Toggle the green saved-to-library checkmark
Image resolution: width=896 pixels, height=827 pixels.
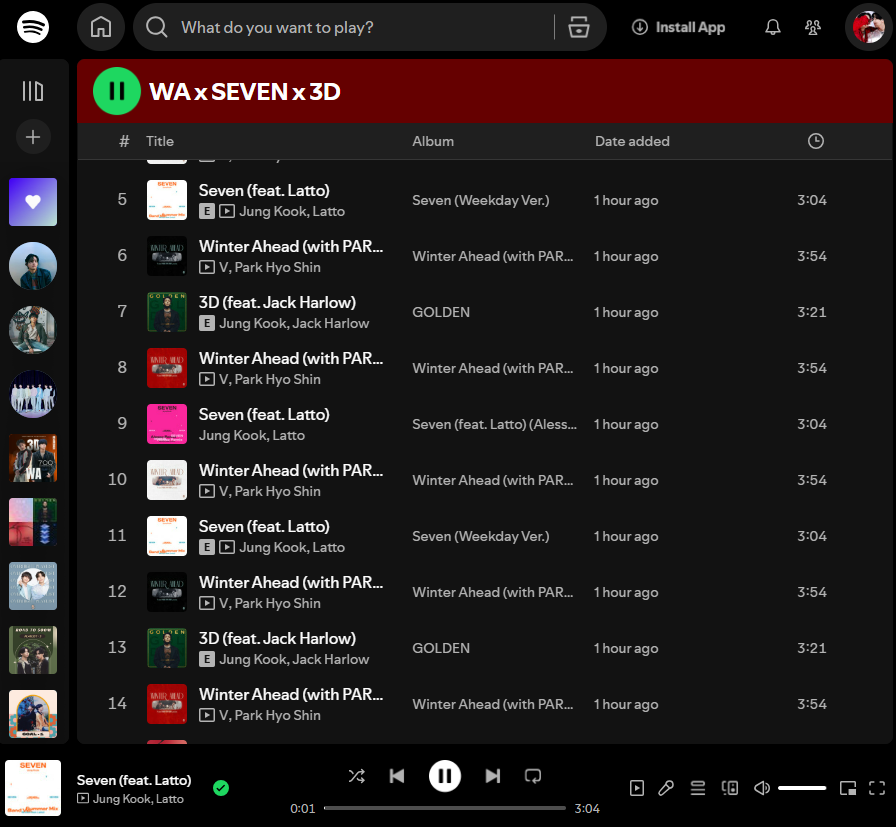[221, 788]
